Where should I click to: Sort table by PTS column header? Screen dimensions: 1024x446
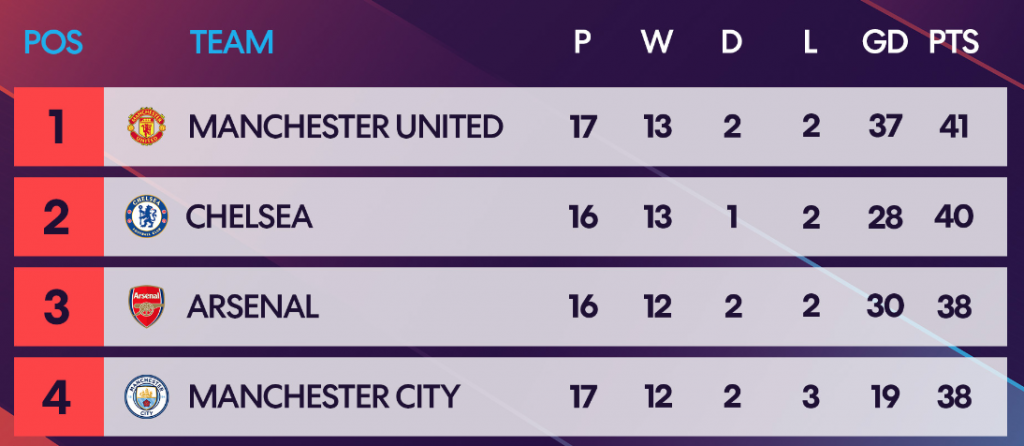pos(954,43)
